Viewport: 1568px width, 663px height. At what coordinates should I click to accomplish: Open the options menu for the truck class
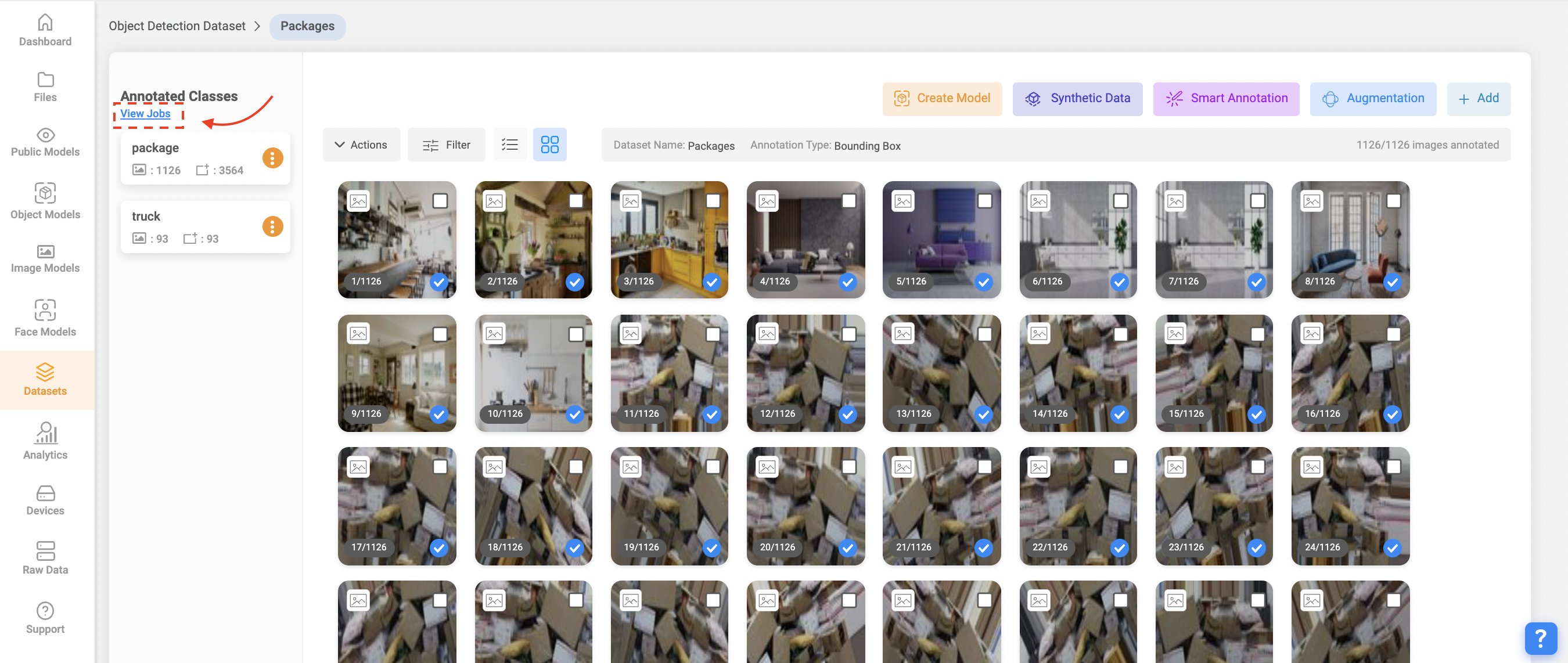[272, 226]
